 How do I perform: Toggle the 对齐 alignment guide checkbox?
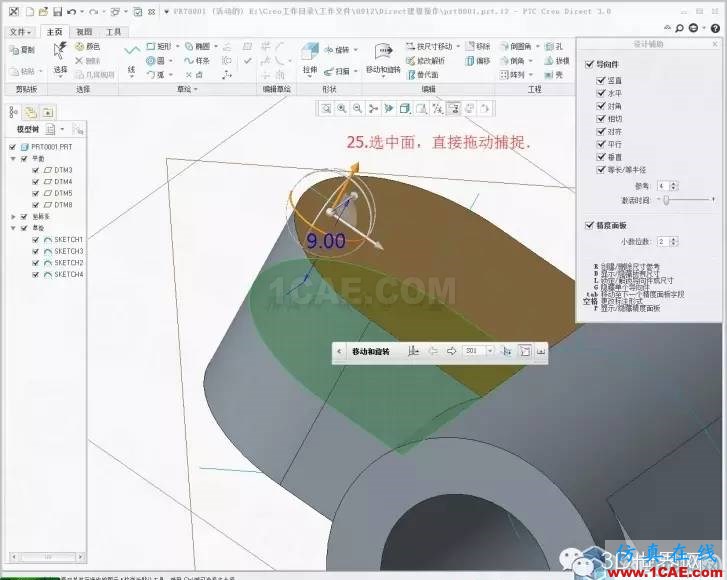pyautogui.click(x=601, y=131)
